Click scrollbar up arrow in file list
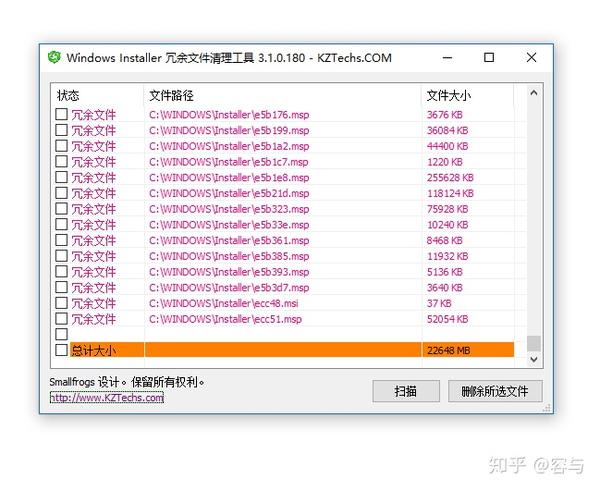This screenshot has height=491, width=600. (534, 93)
